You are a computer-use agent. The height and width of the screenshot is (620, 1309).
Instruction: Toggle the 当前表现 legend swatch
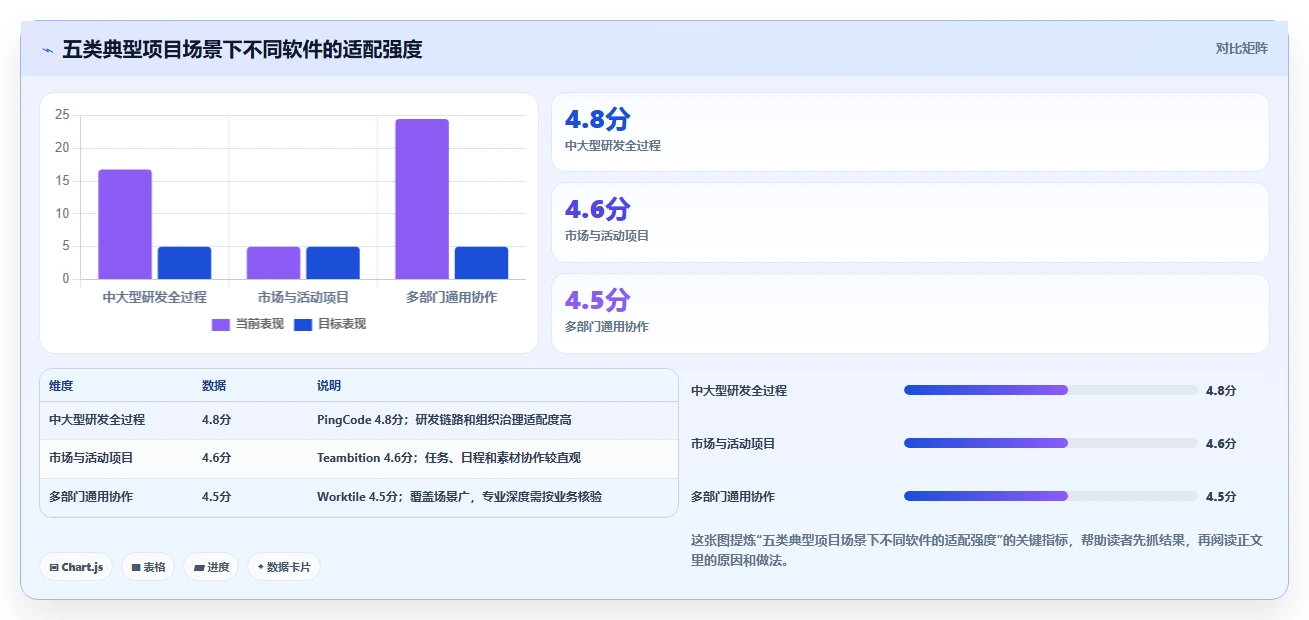[221, 324]
